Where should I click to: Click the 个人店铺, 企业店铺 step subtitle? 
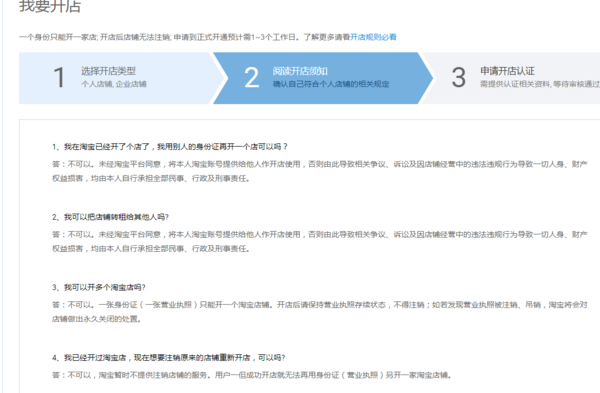point(114,84)
